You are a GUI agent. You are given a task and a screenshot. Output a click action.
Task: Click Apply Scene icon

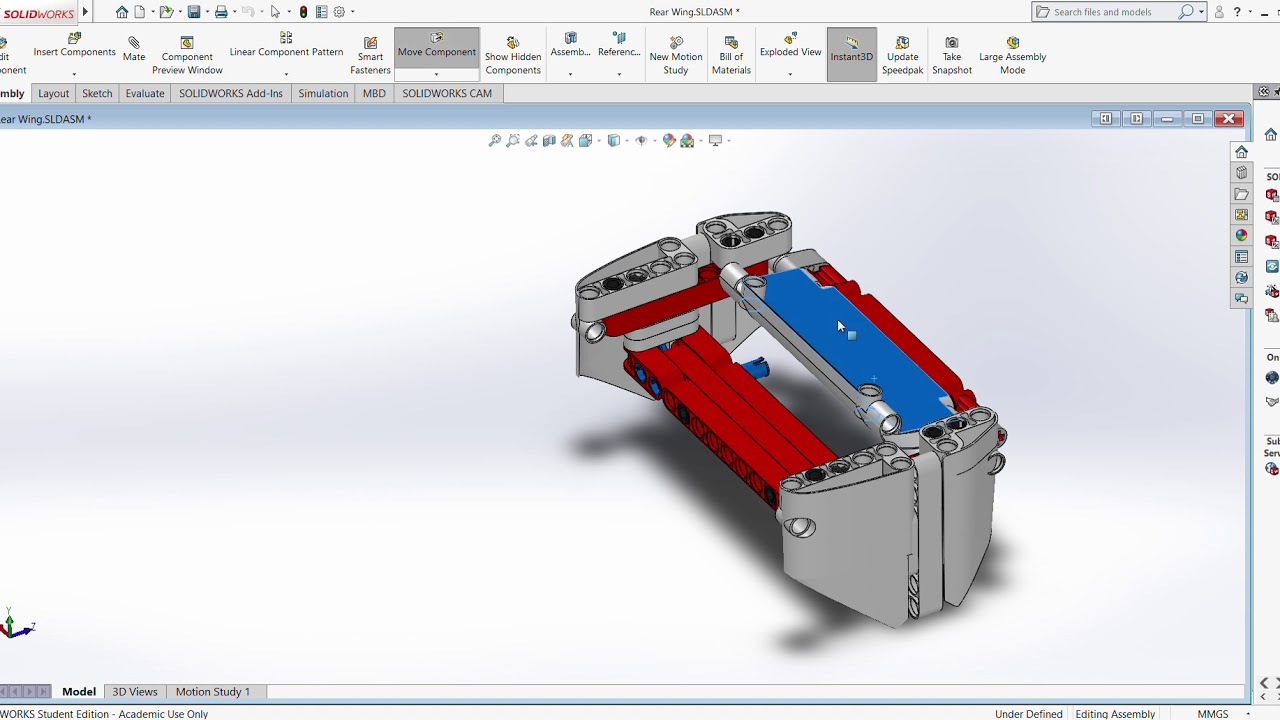pos(687,141)
